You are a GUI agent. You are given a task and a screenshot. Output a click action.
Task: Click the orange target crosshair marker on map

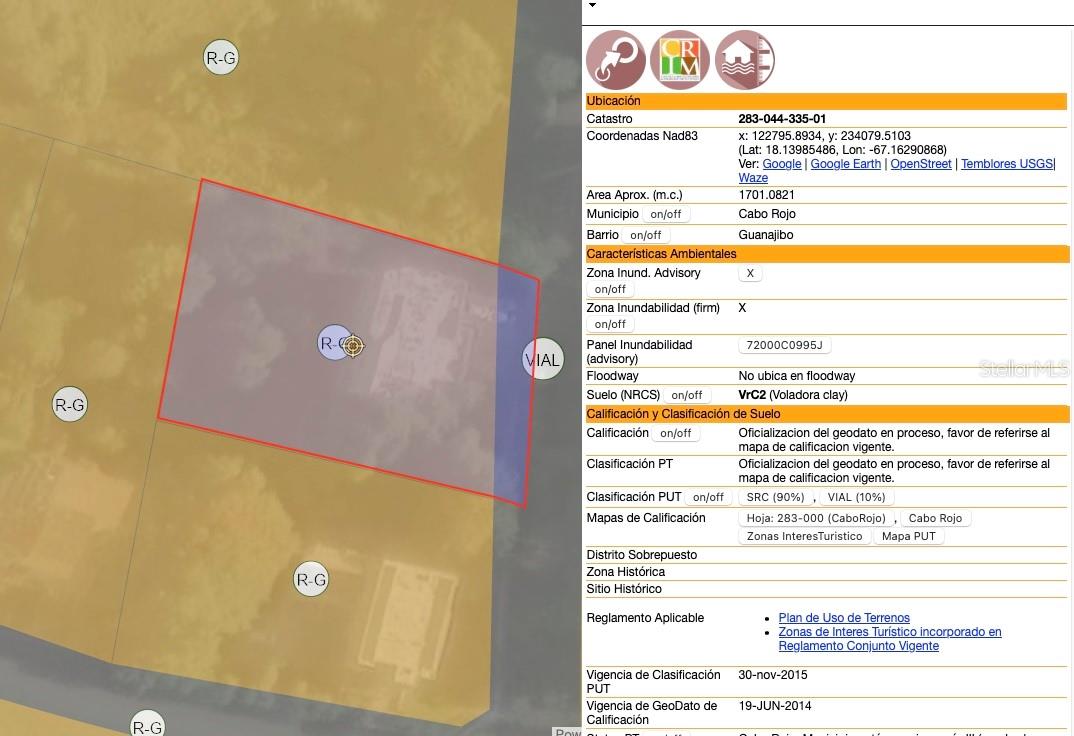pyautogui.click(x=353, y=346)
